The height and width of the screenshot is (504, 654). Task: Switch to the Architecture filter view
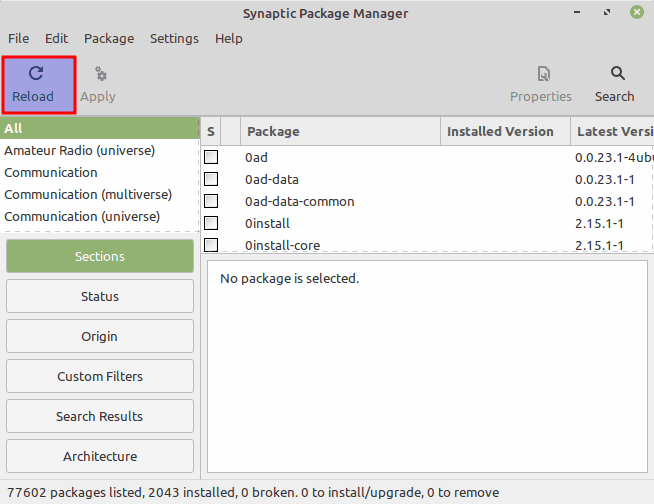coord(100,456)
